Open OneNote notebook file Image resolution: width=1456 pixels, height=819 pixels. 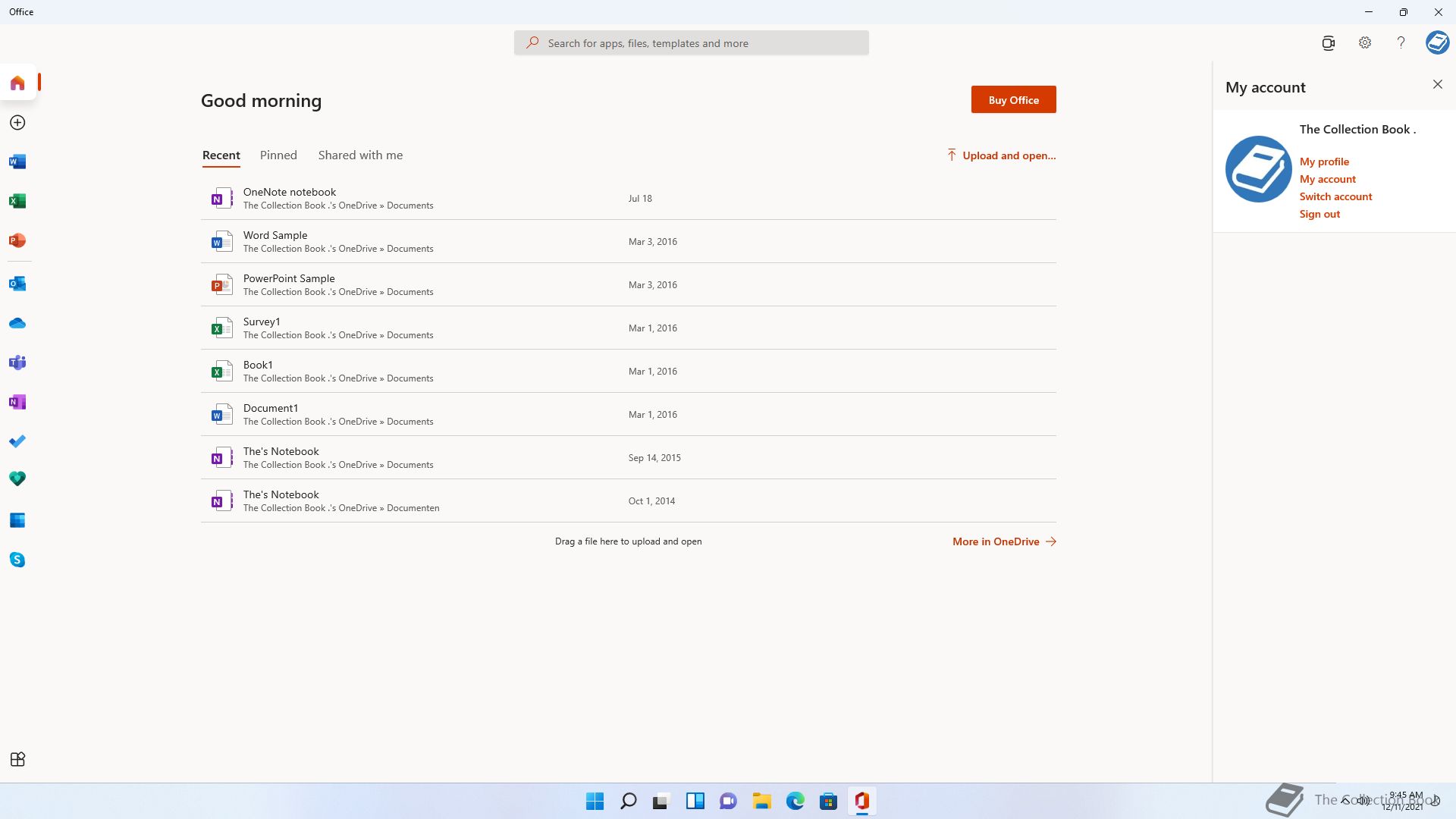pos(628,198)
